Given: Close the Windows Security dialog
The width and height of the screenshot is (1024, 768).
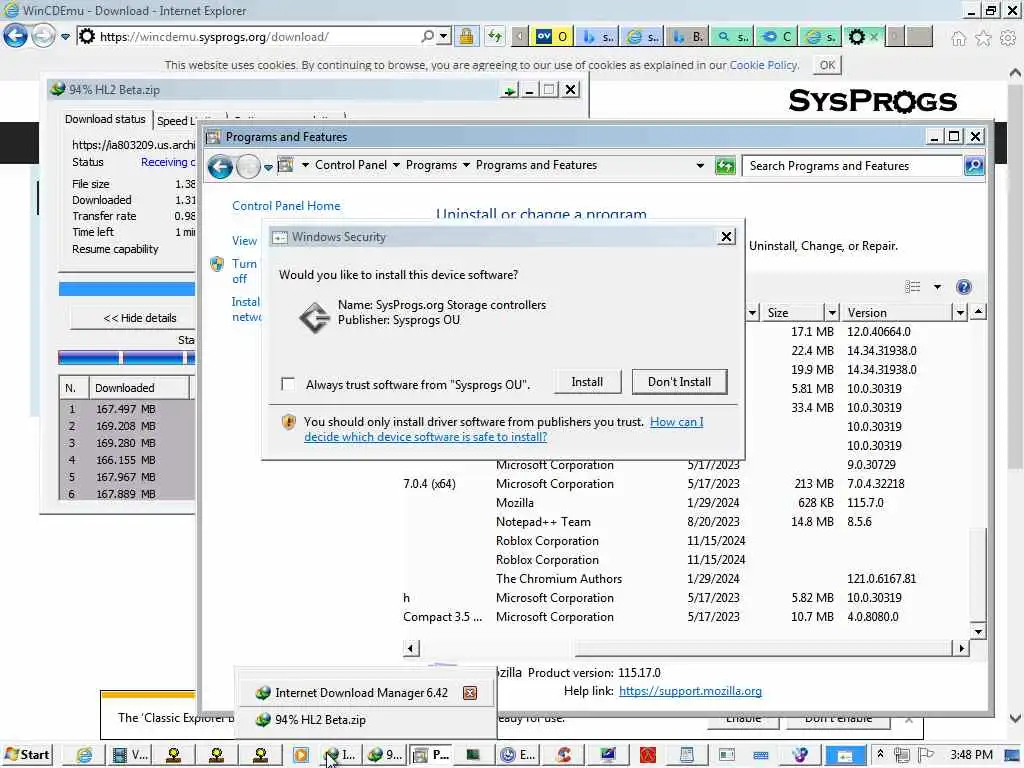Looking at the screenshot, I should 726,237.
